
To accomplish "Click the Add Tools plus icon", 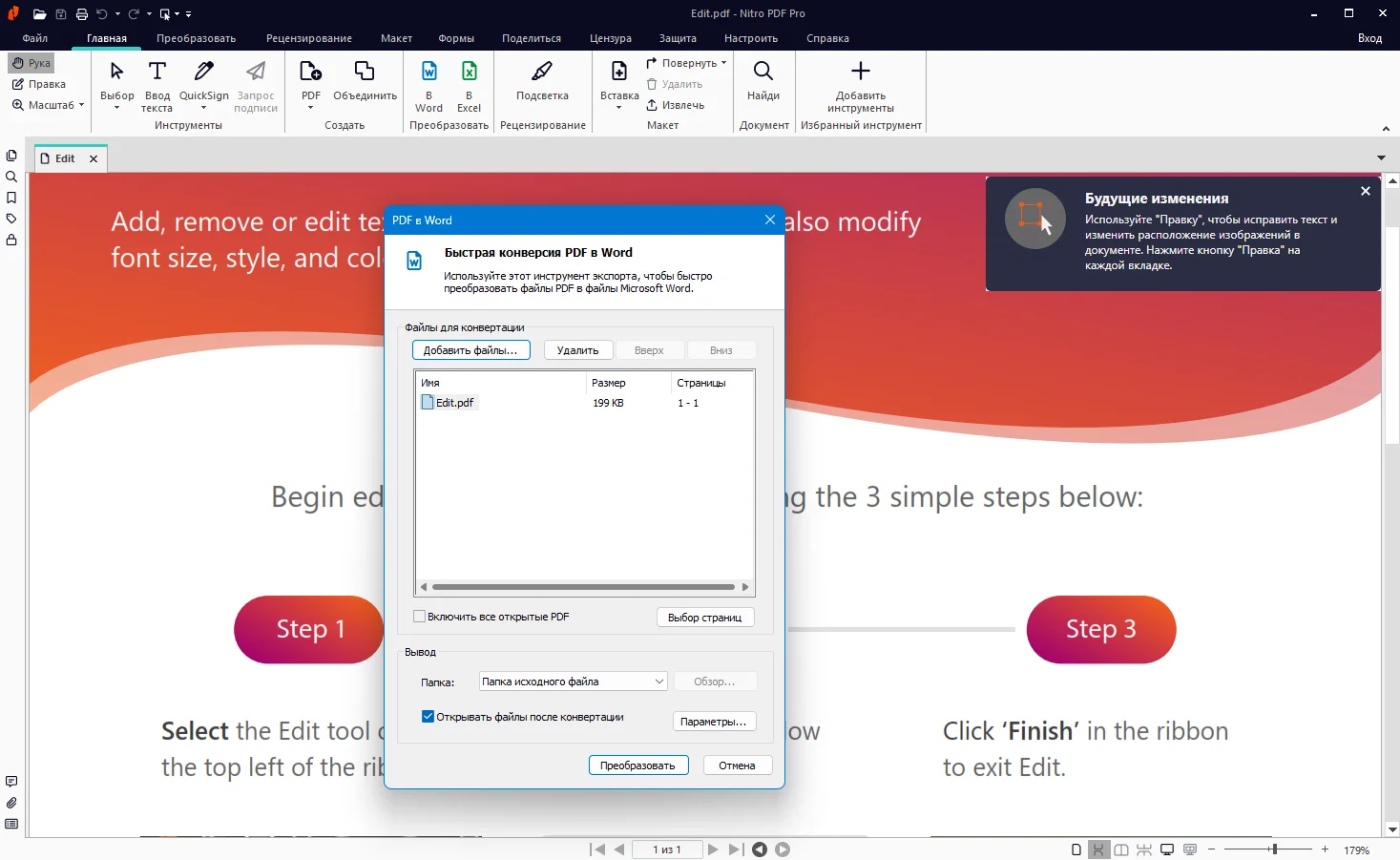I will (860, 72).
